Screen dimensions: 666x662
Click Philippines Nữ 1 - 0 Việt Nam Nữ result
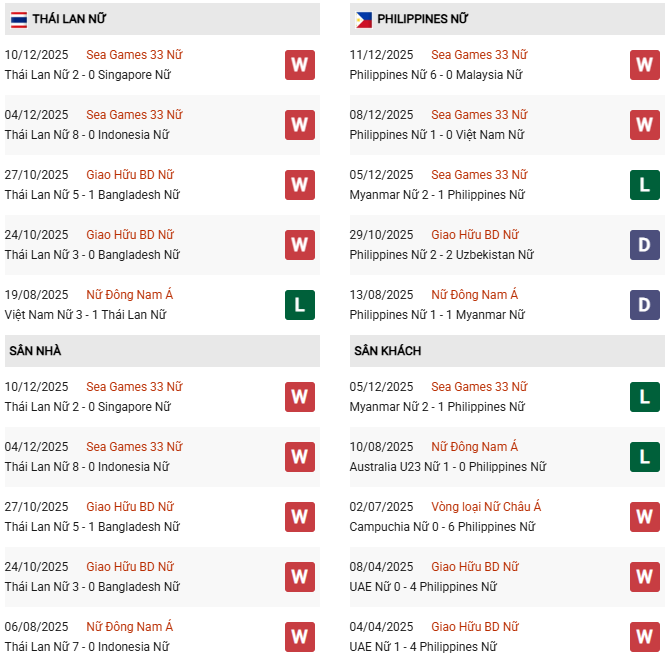(x=437, y=135)
